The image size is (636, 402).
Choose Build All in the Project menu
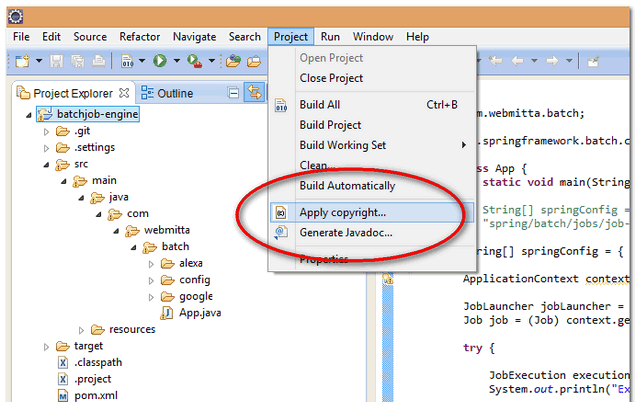tap(372, 105)
